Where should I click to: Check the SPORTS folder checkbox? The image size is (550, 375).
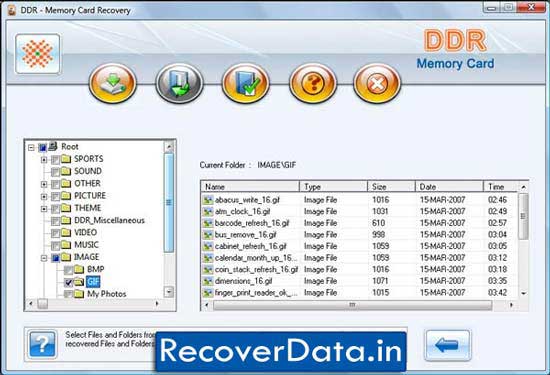tap(55, 160)
